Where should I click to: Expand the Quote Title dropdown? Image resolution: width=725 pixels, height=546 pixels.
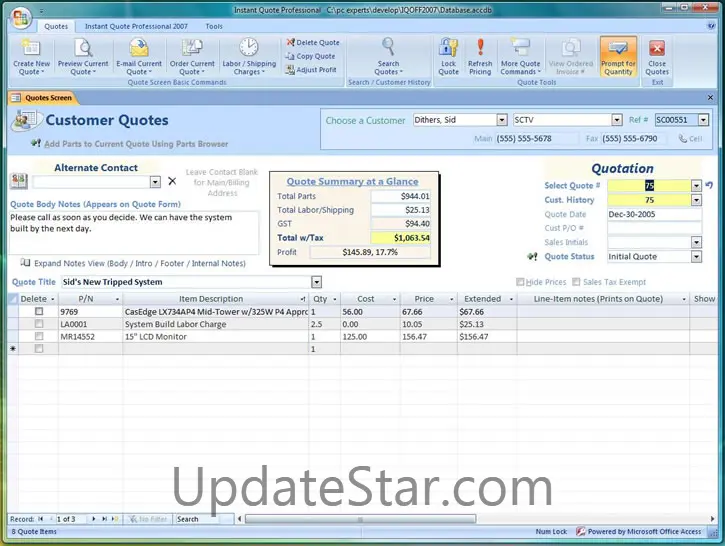coord(316,283)
